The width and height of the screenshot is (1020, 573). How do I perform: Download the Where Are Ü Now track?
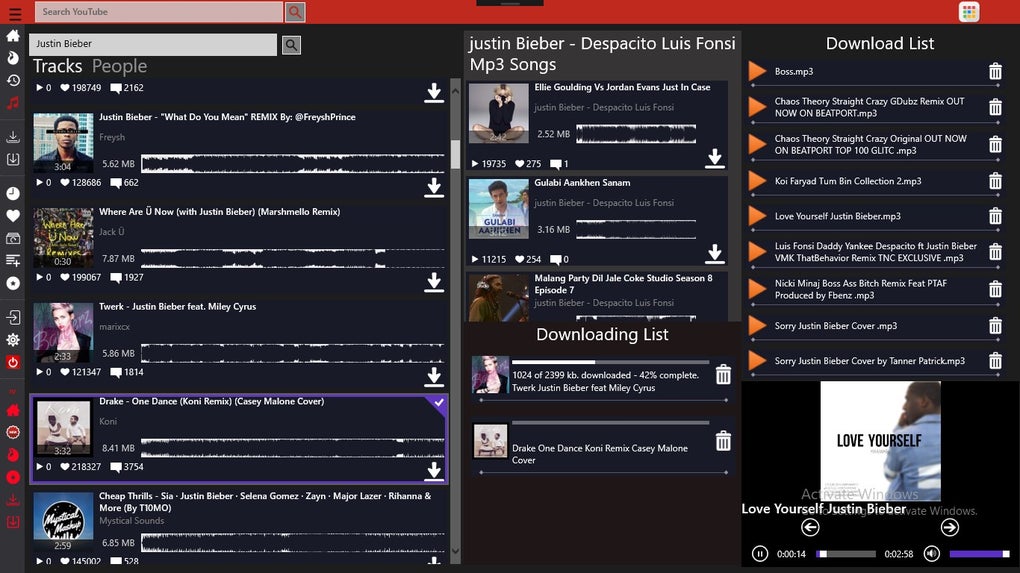tap(434, 282)
